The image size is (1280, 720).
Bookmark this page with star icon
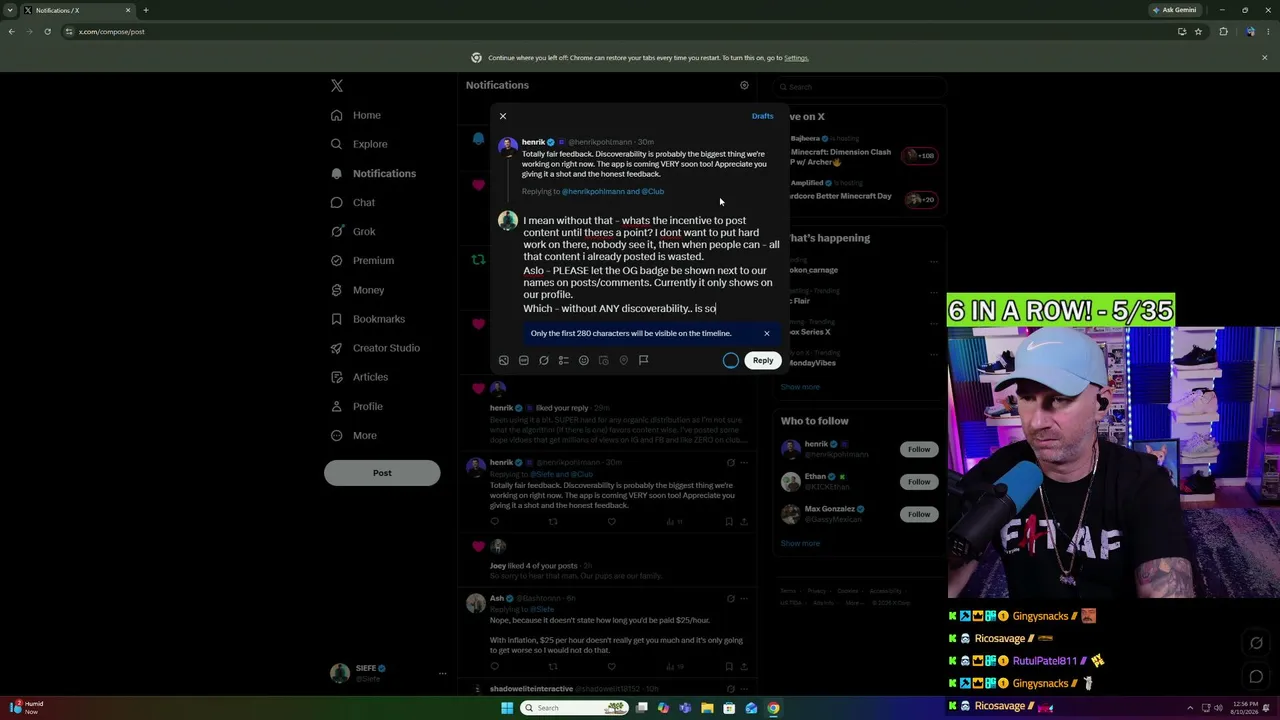(x=1198, y=31)
